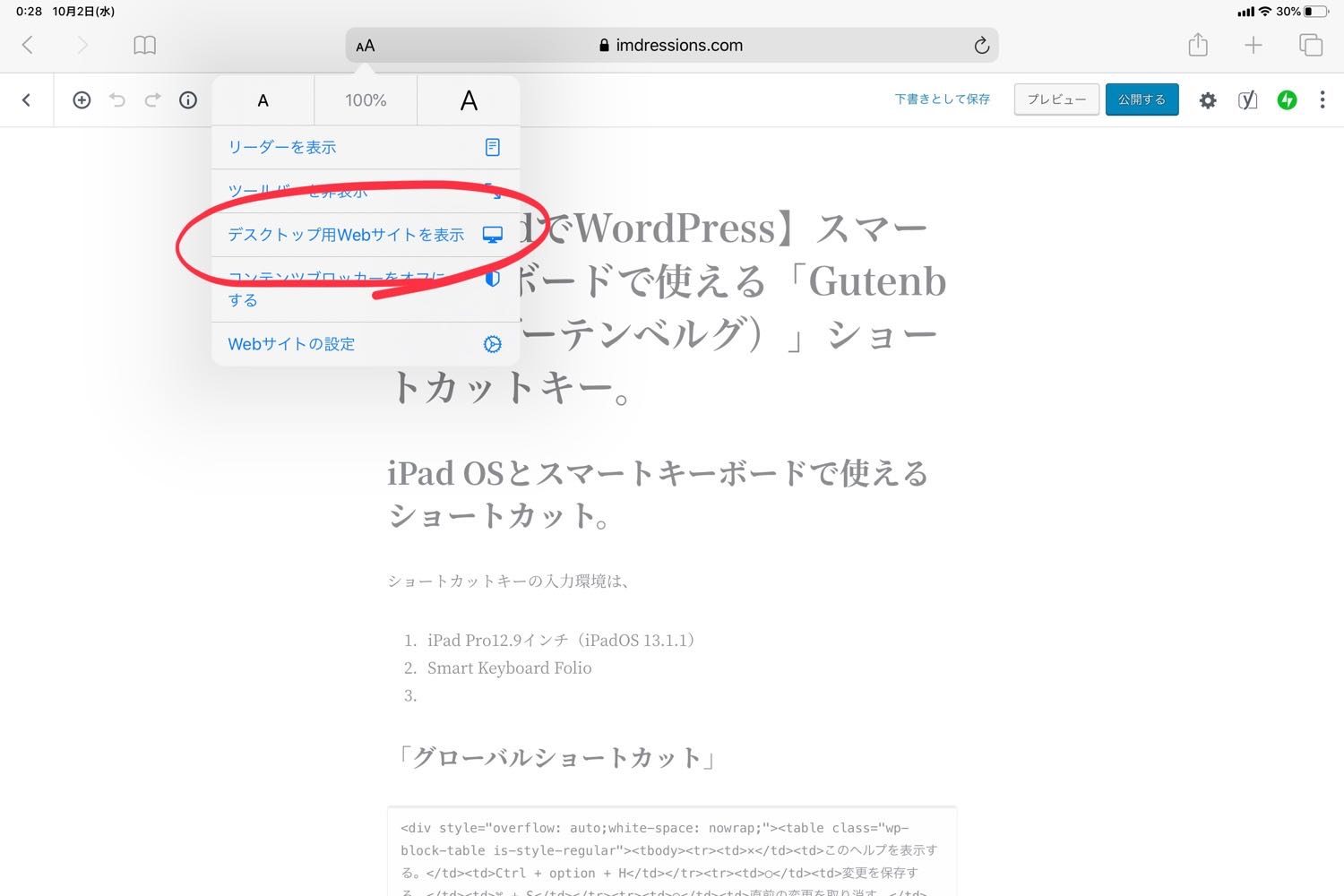Open the Yoast SEO icon
Image resolution: width=1344 pixels, height=896 pixels.
[x=1247, y=100]
